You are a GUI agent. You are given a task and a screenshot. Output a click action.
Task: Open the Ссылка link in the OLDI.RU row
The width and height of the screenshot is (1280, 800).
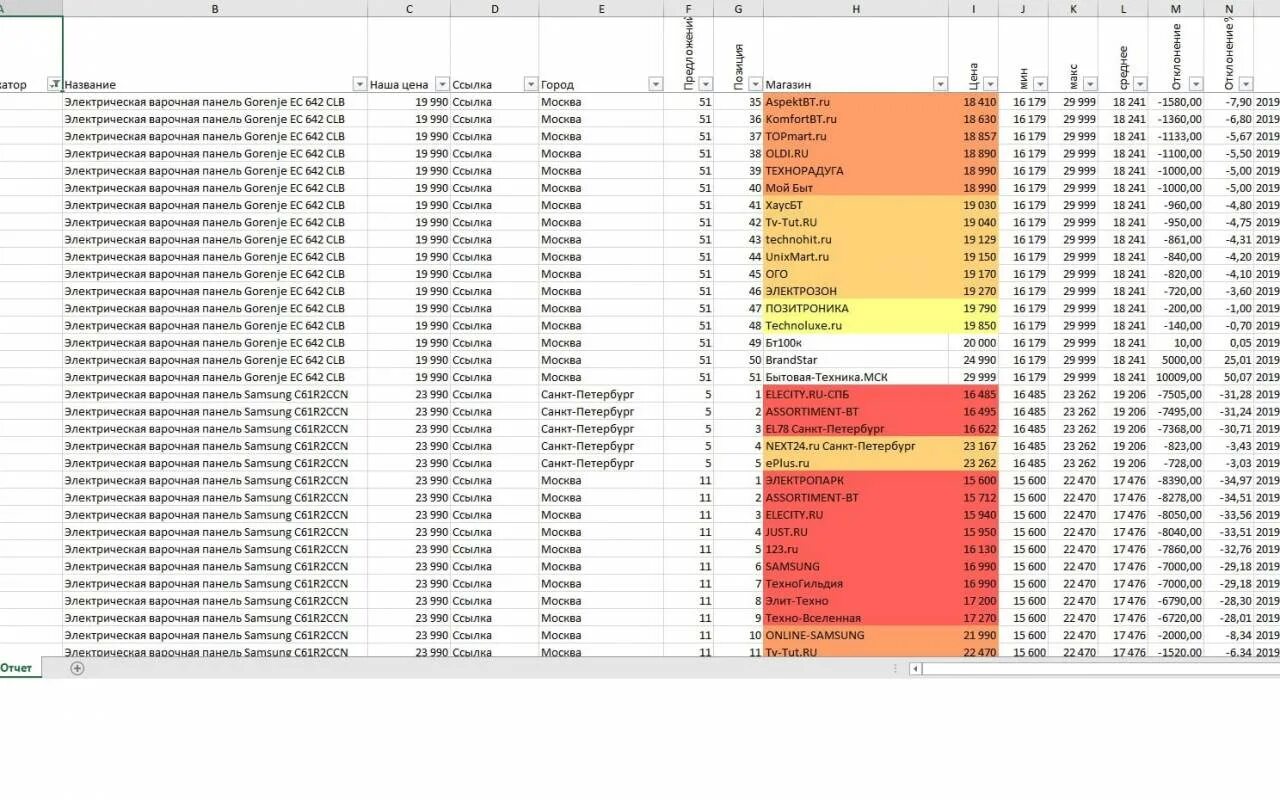pos(472,154)
